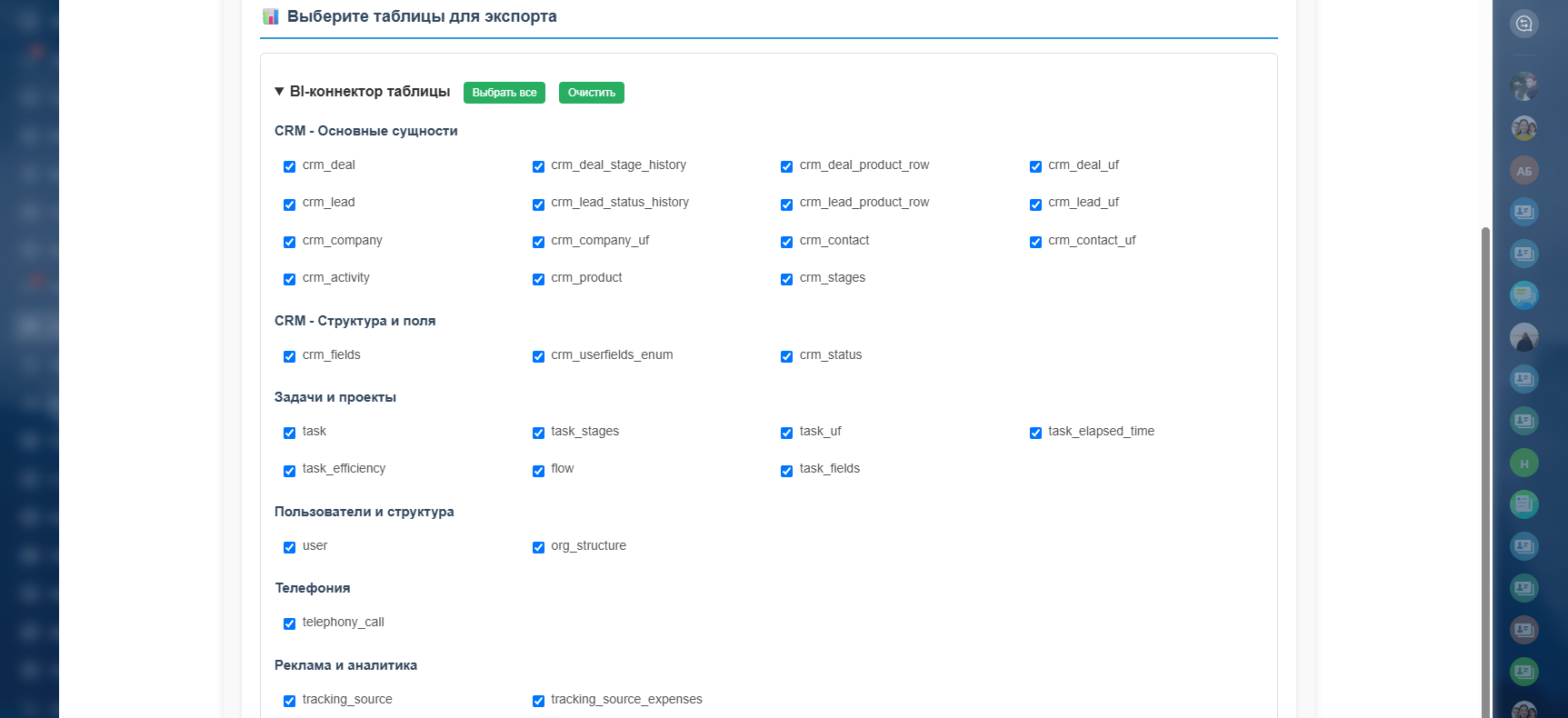Toggle the org_structure checkbox
Image resolution: width=1568 pixels, height=718 pixels.
click(538, 547)
